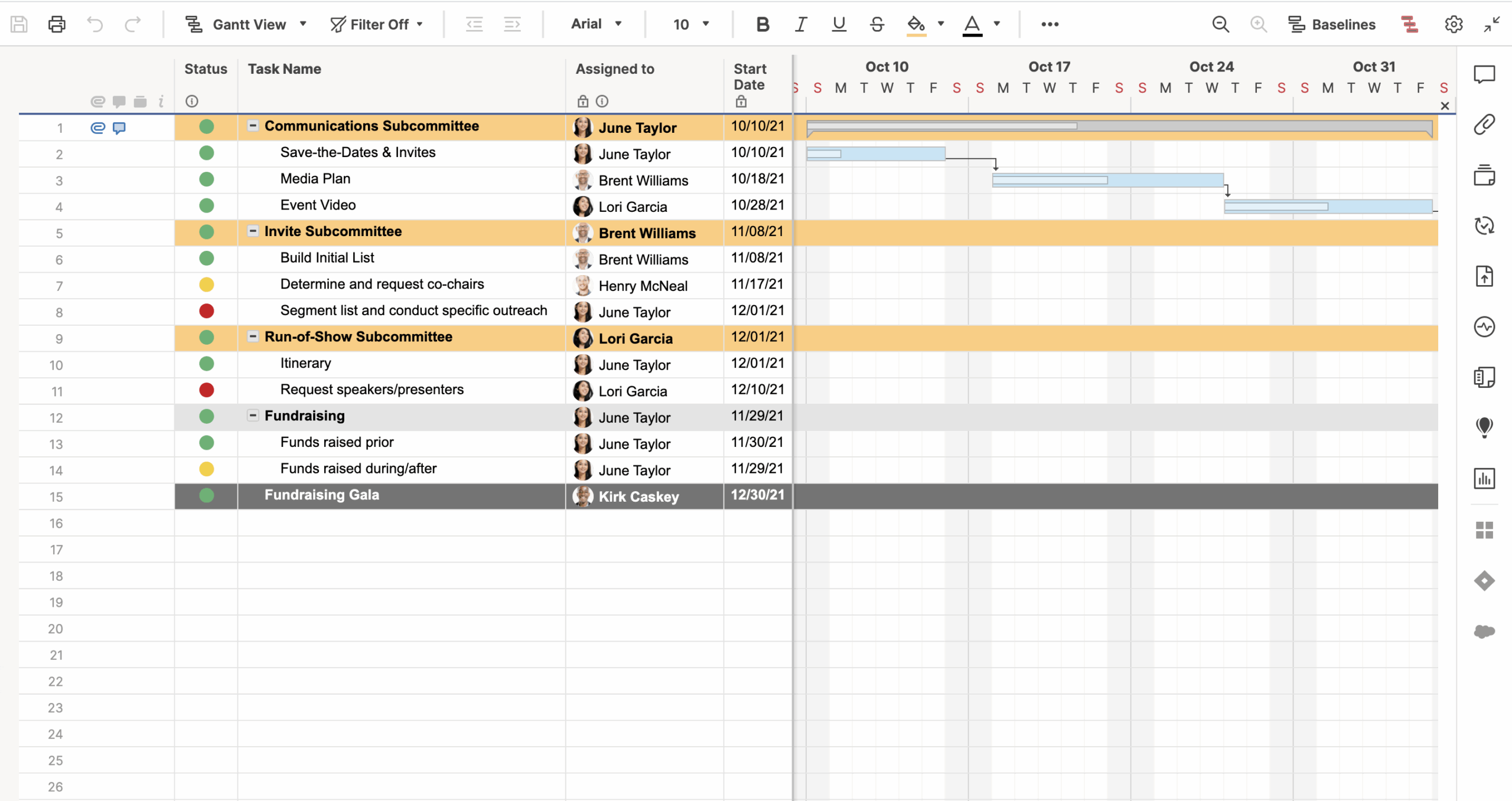The image size is (1512, 801).
Task: Toggle underline formatting
Action: (x=839, y=24)
